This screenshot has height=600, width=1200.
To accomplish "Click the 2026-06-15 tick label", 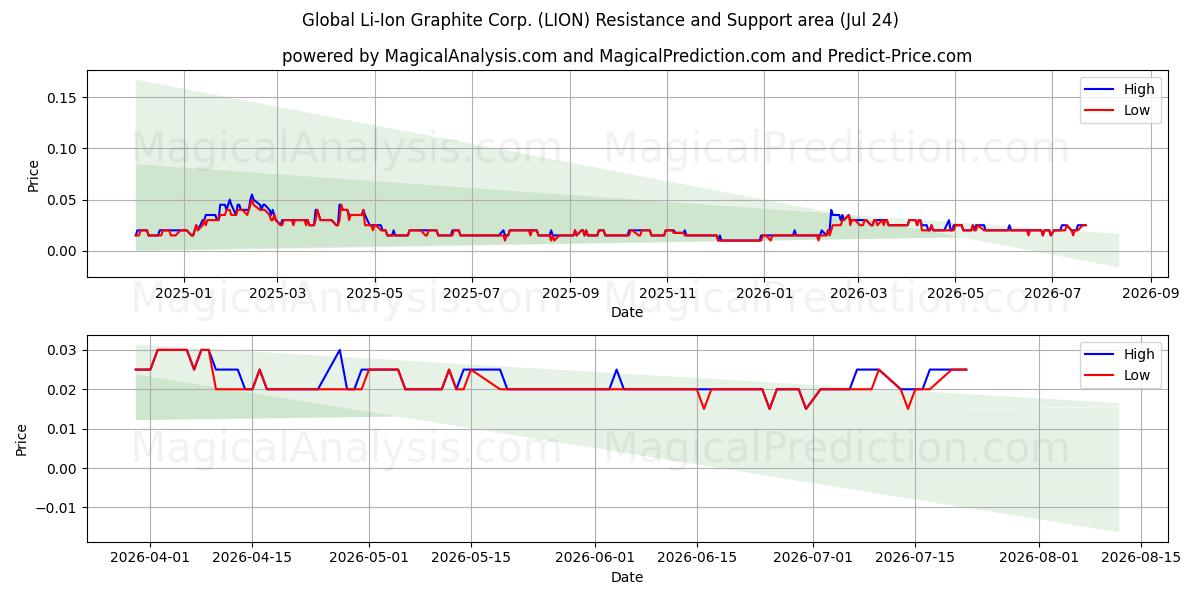I will [697, 558].
